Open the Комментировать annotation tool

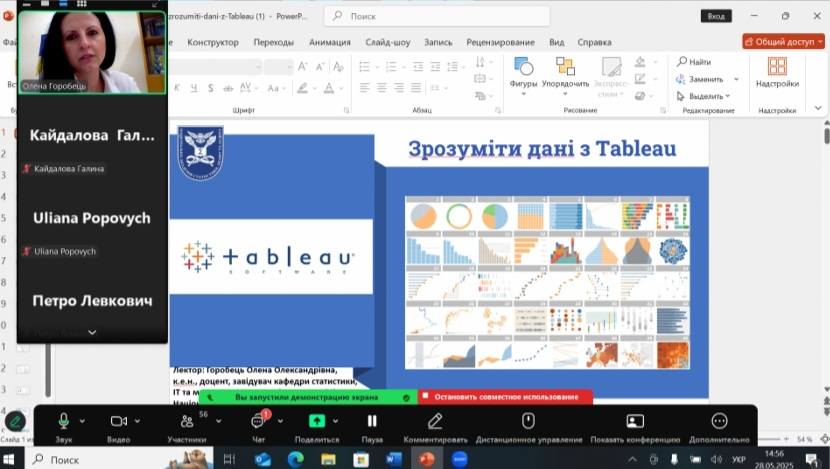point(435,421)
